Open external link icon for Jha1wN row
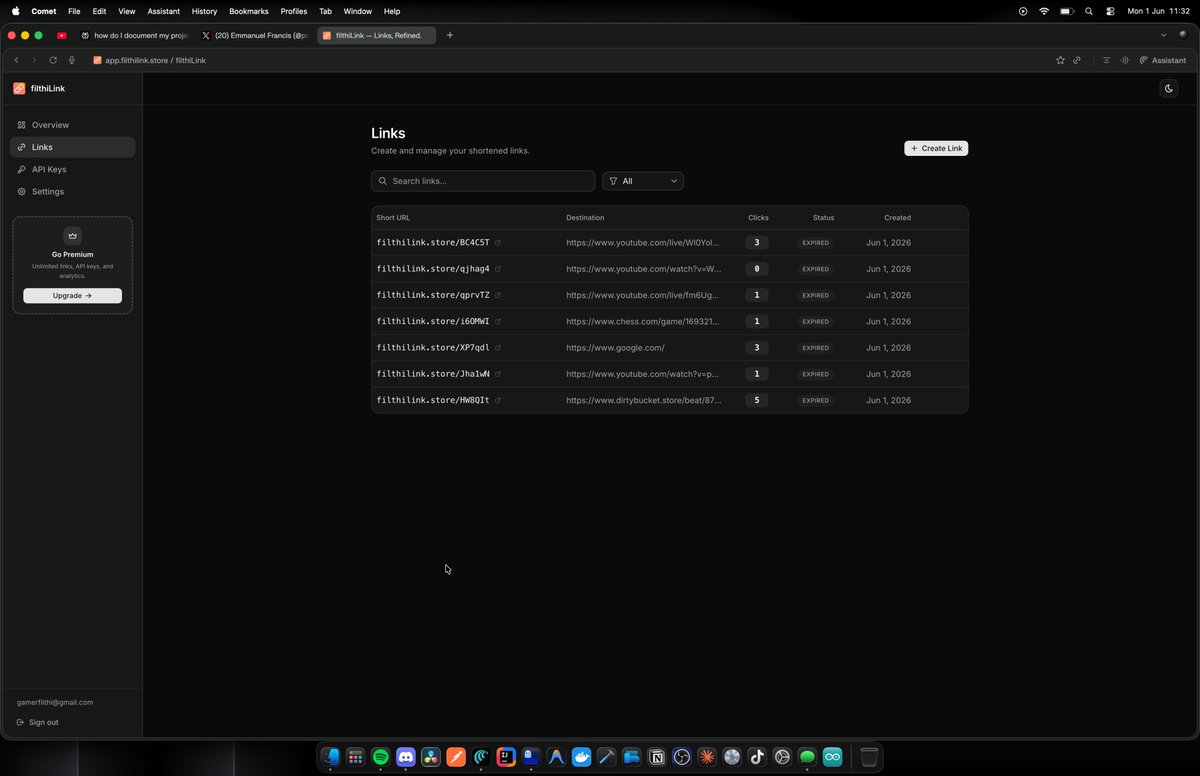This screenshot has width=1200, height=776. tap(498, 374)
